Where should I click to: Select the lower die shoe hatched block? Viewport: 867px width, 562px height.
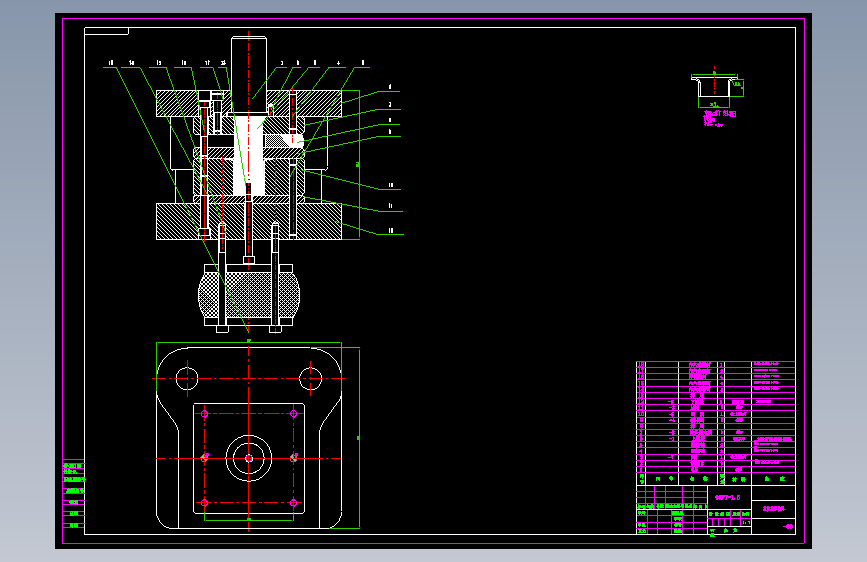pyautogui.click(x=249, y=221)
